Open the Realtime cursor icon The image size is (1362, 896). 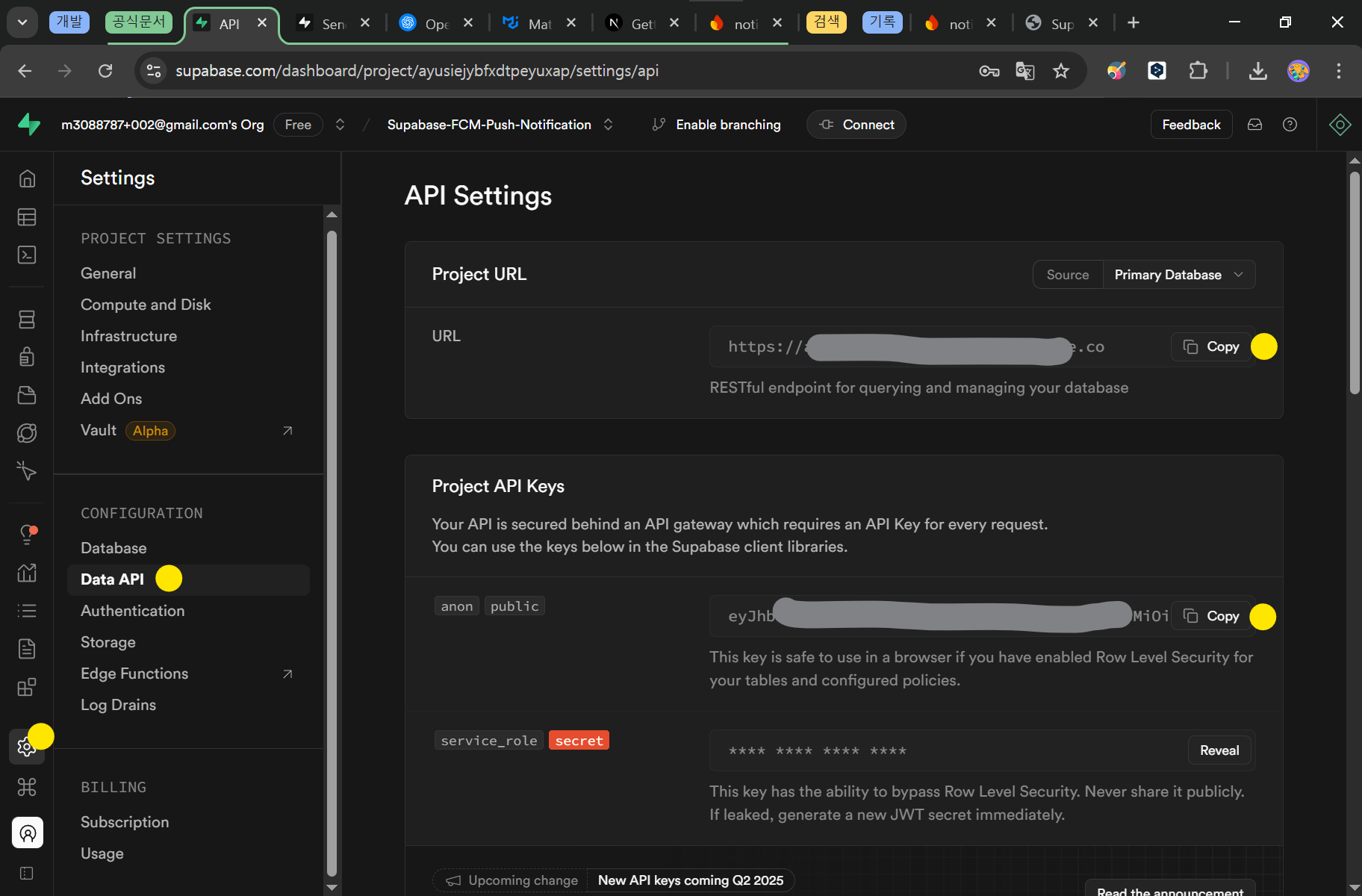(27, 470)
